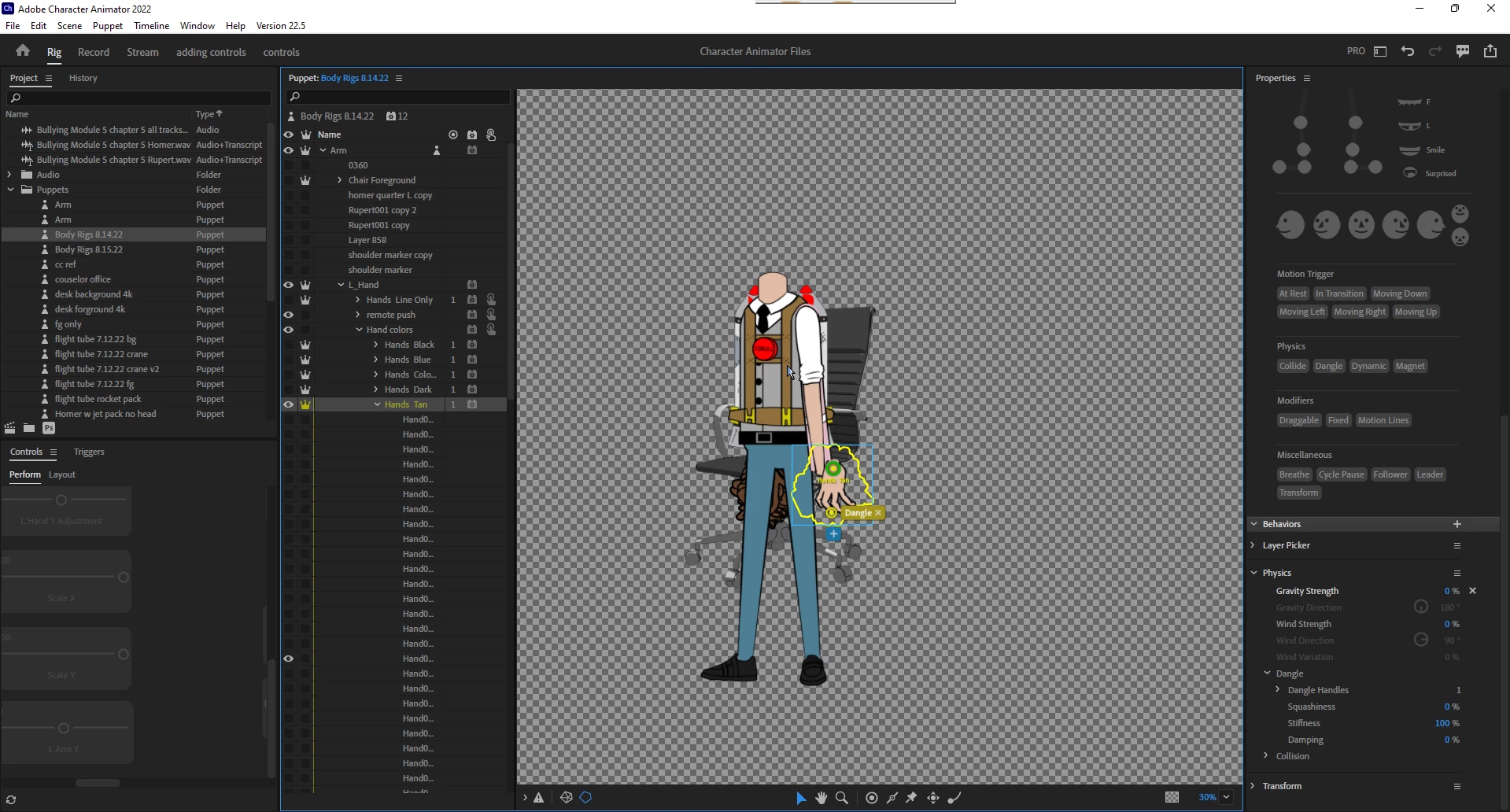The width and height of the screenshot is (1510, 812).
Task: Toggle visibility of Hands Tan layer
Action: [x=289, y=404]
